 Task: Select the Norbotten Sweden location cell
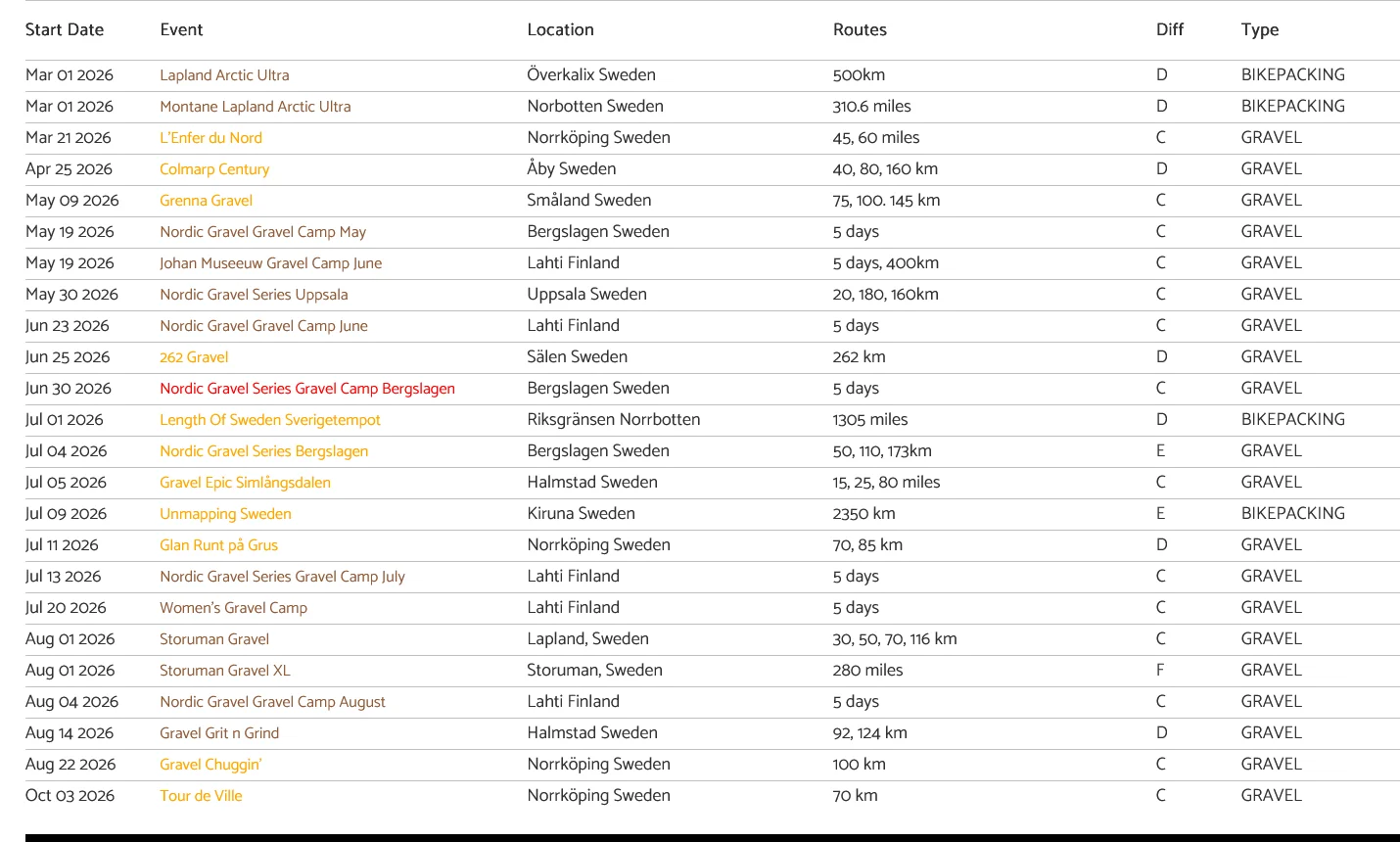(x=595, y=107)
